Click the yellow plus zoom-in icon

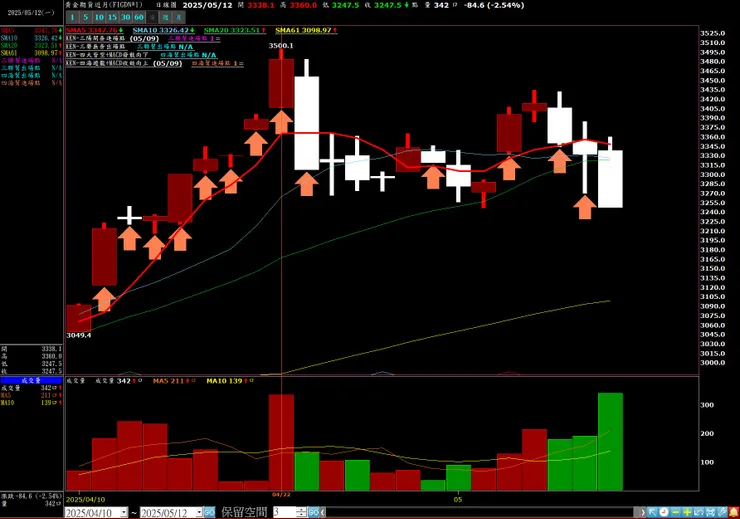pyautogui.click(x=687, y=512)
